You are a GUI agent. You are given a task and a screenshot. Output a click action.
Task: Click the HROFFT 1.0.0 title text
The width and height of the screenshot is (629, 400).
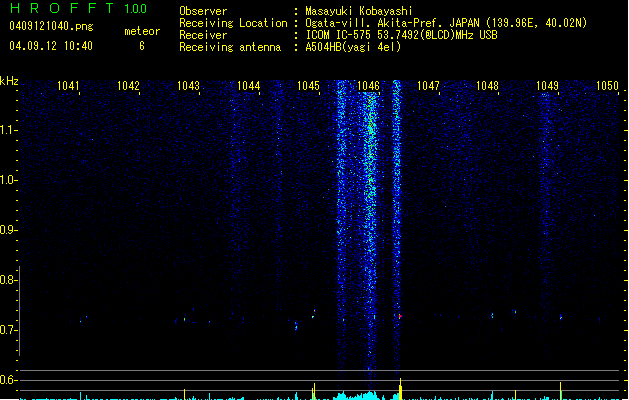78,8
